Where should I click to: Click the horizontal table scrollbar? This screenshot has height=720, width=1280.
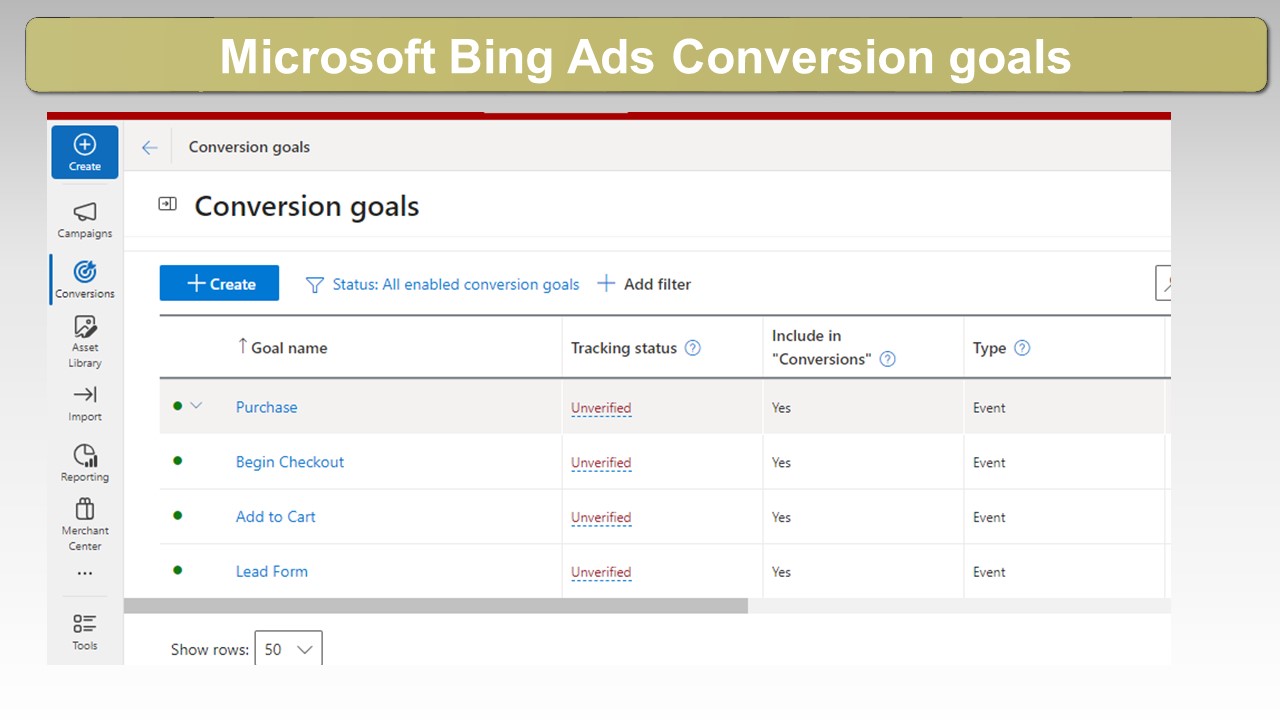point(436,606)
